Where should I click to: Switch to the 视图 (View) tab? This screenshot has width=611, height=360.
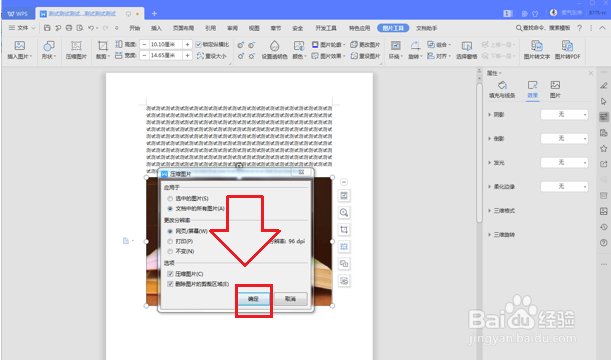(x=254, y=28)
